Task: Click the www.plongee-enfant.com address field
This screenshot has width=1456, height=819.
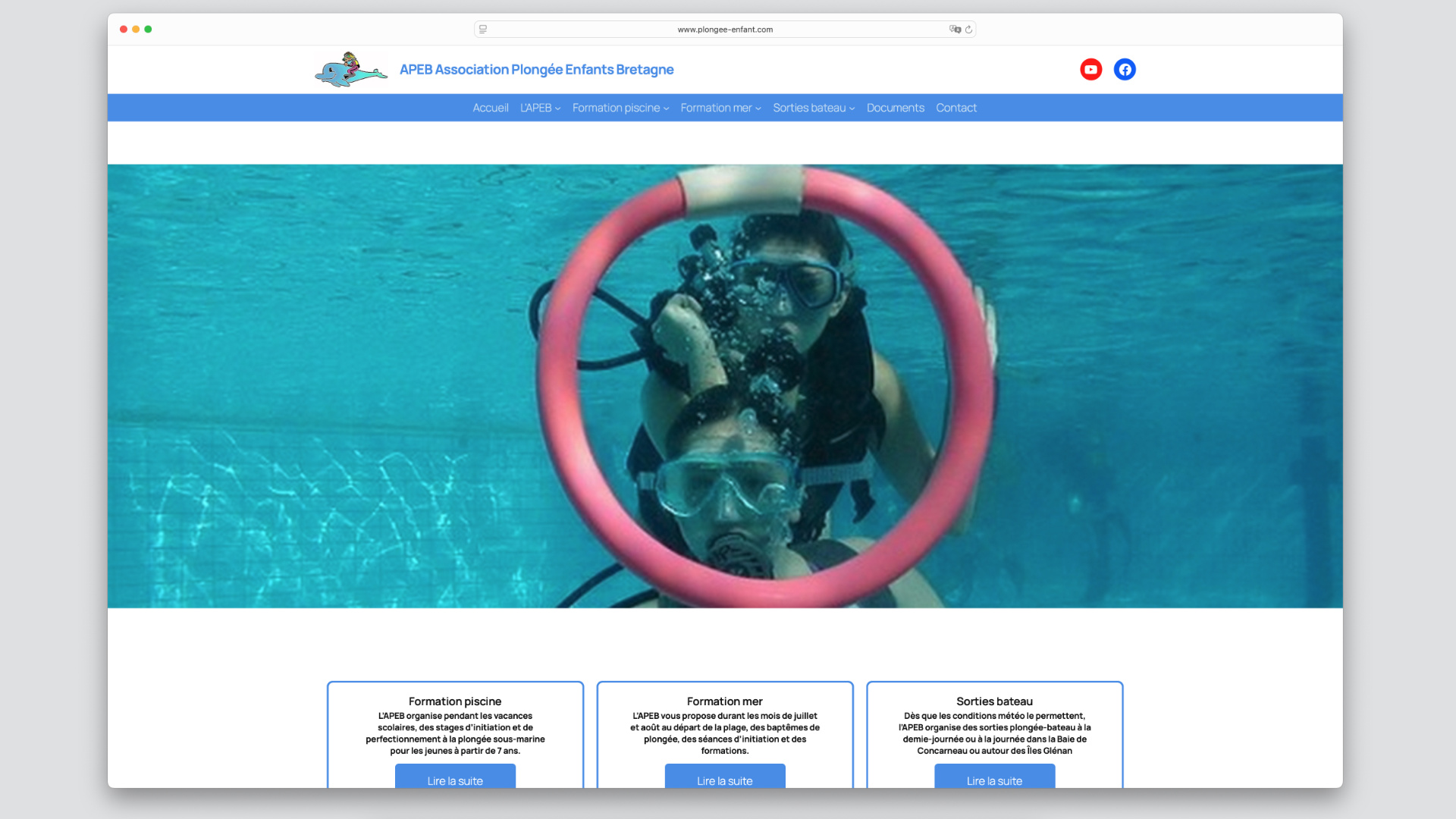Action: (725, 30)
